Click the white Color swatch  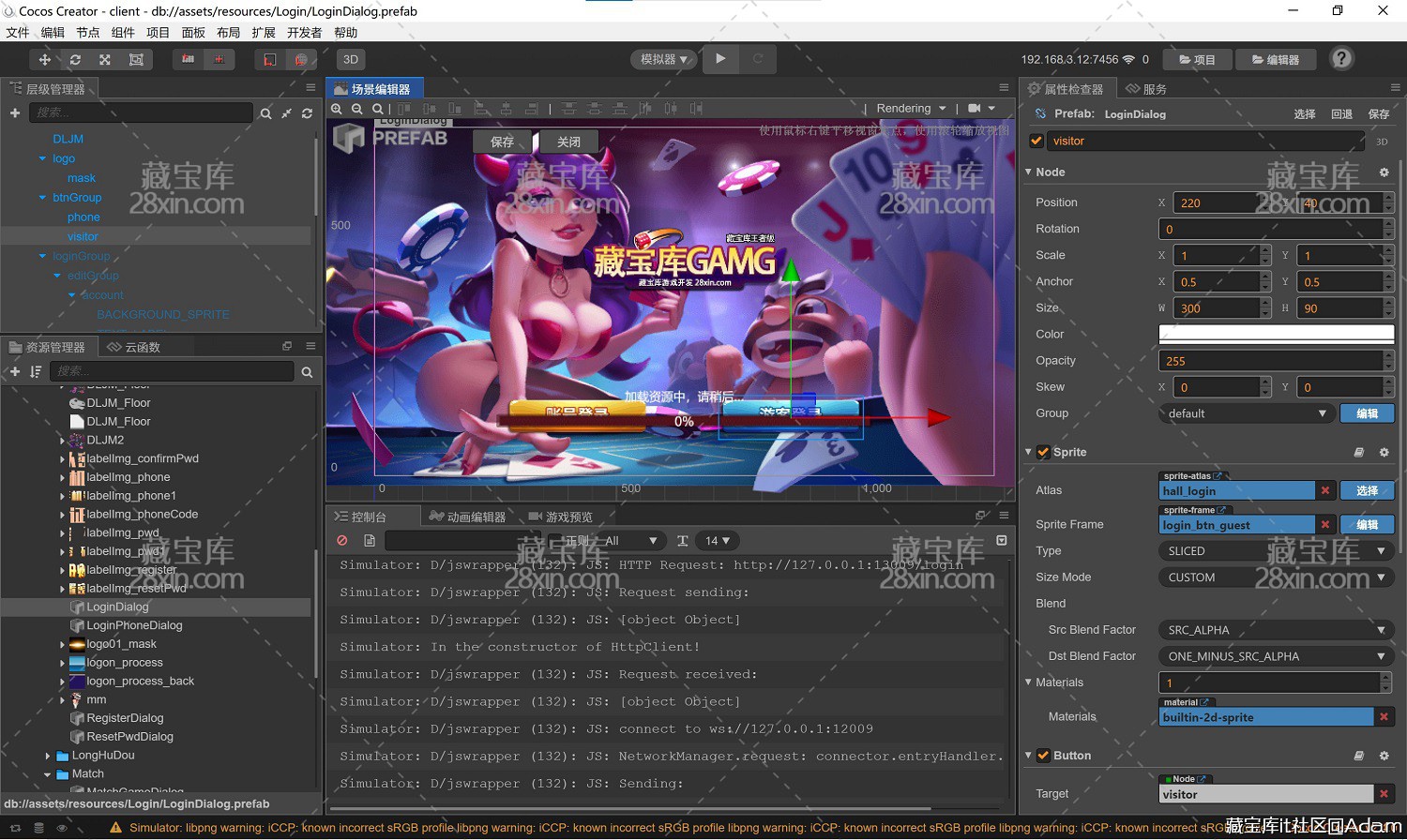(1276, 334)
